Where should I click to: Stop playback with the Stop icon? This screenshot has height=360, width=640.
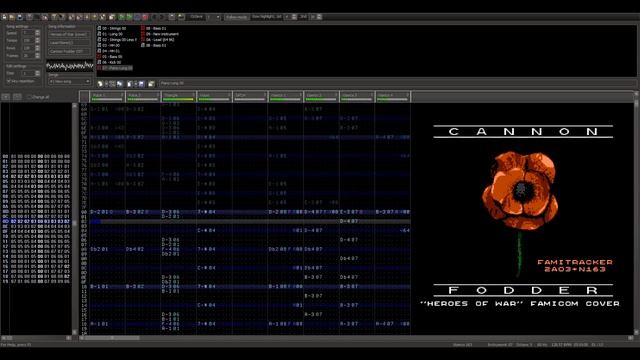138,17
